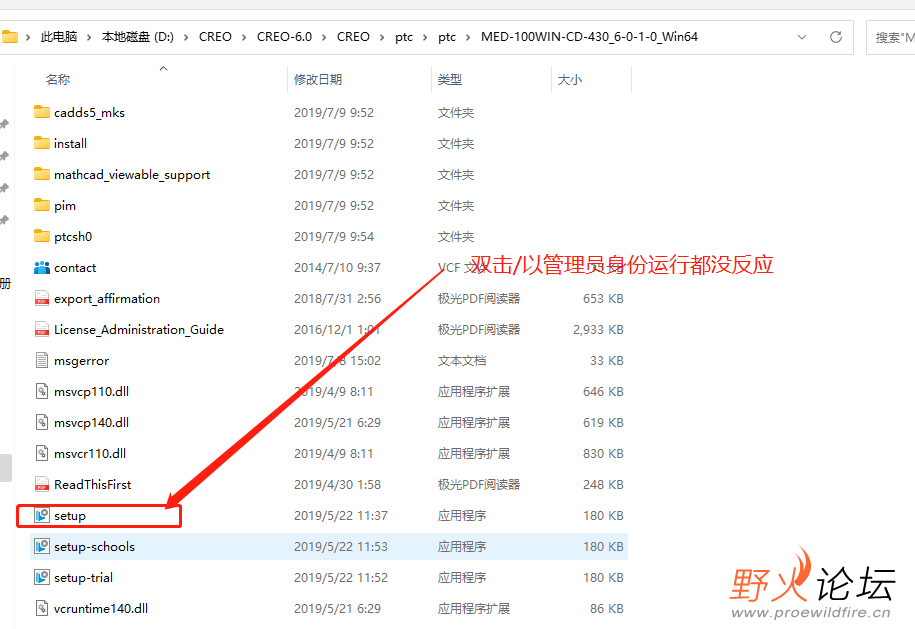This screenshot has width=915, height=629.
Task: Go to 此电脑 in breadcrumb path
Action: 59,37
